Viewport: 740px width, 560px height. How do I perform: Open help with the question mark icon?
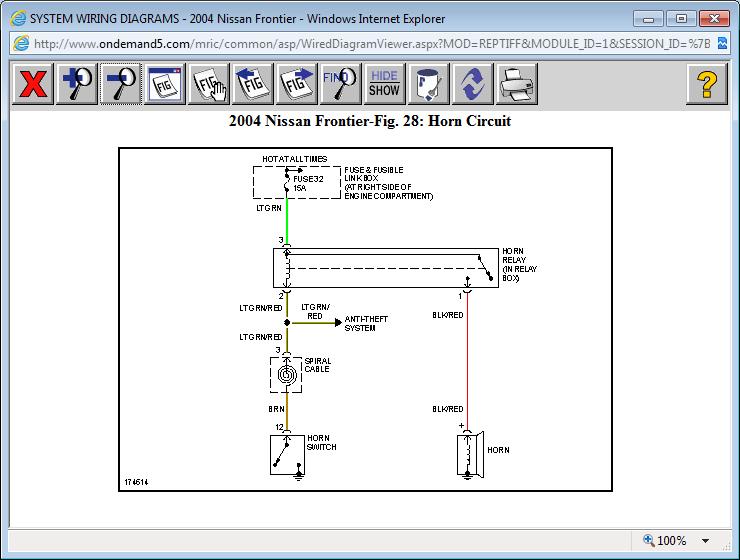click(x=706, y=84)
